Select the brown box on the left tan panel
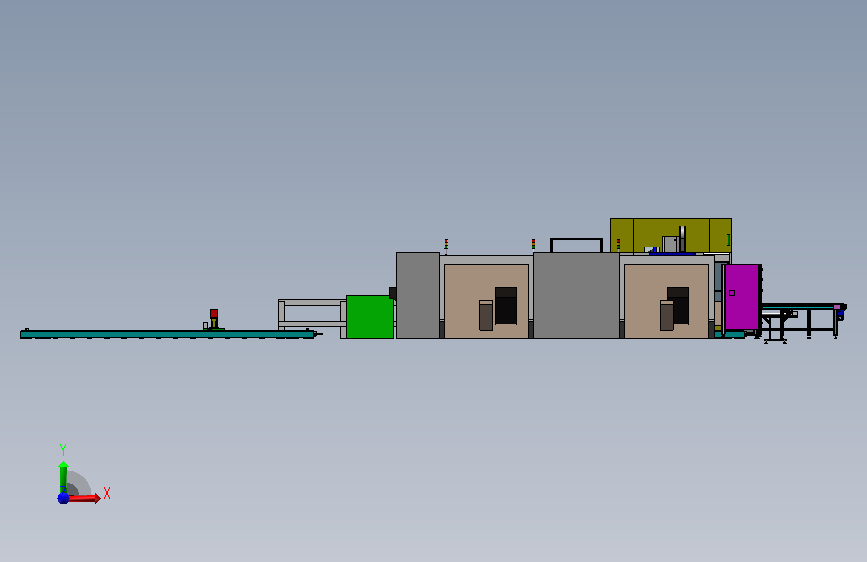 coord(485,315)
